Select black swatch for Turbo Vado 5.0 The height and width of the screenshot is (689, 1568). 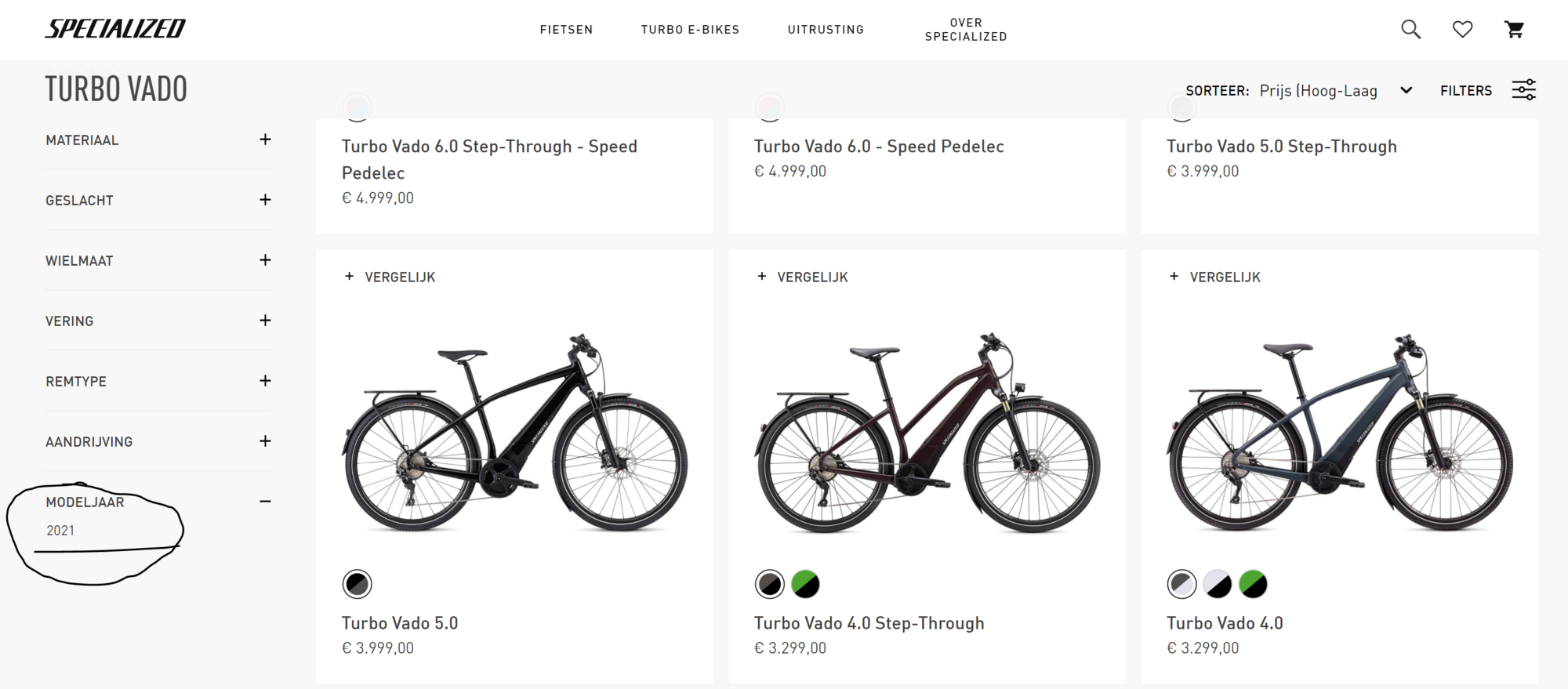point(358,584)
